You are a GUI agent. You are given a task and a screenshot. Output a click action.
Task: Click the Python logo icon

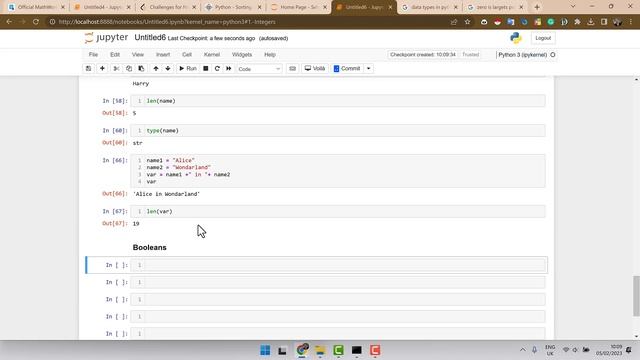pyautogui.click(x=516, y=38)
